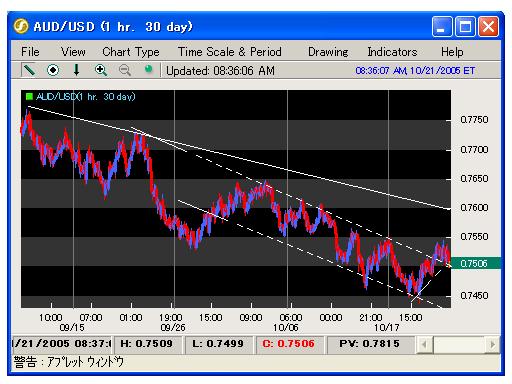Click the 0.7650 price axis label
The height and width of the screenshot is (384, 512).
pos(474,178)
